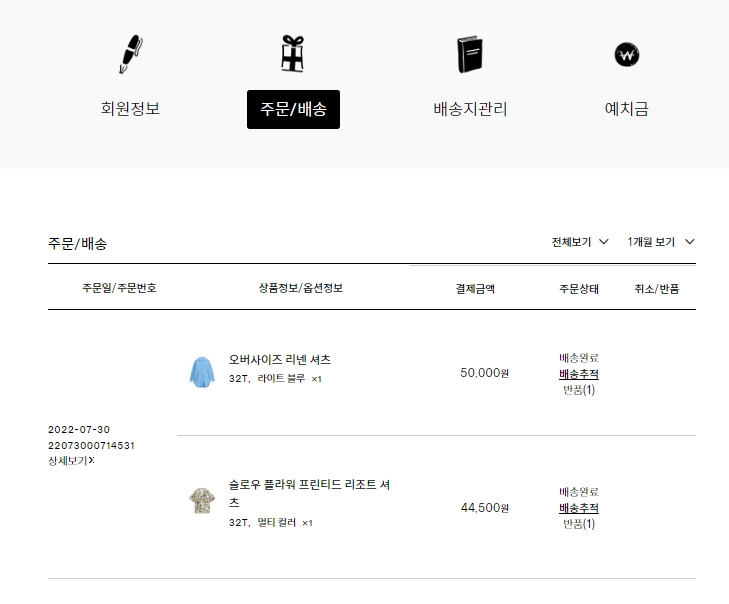Go to the 배송지관리 tab
729x604 pixels.
[470, 109]
